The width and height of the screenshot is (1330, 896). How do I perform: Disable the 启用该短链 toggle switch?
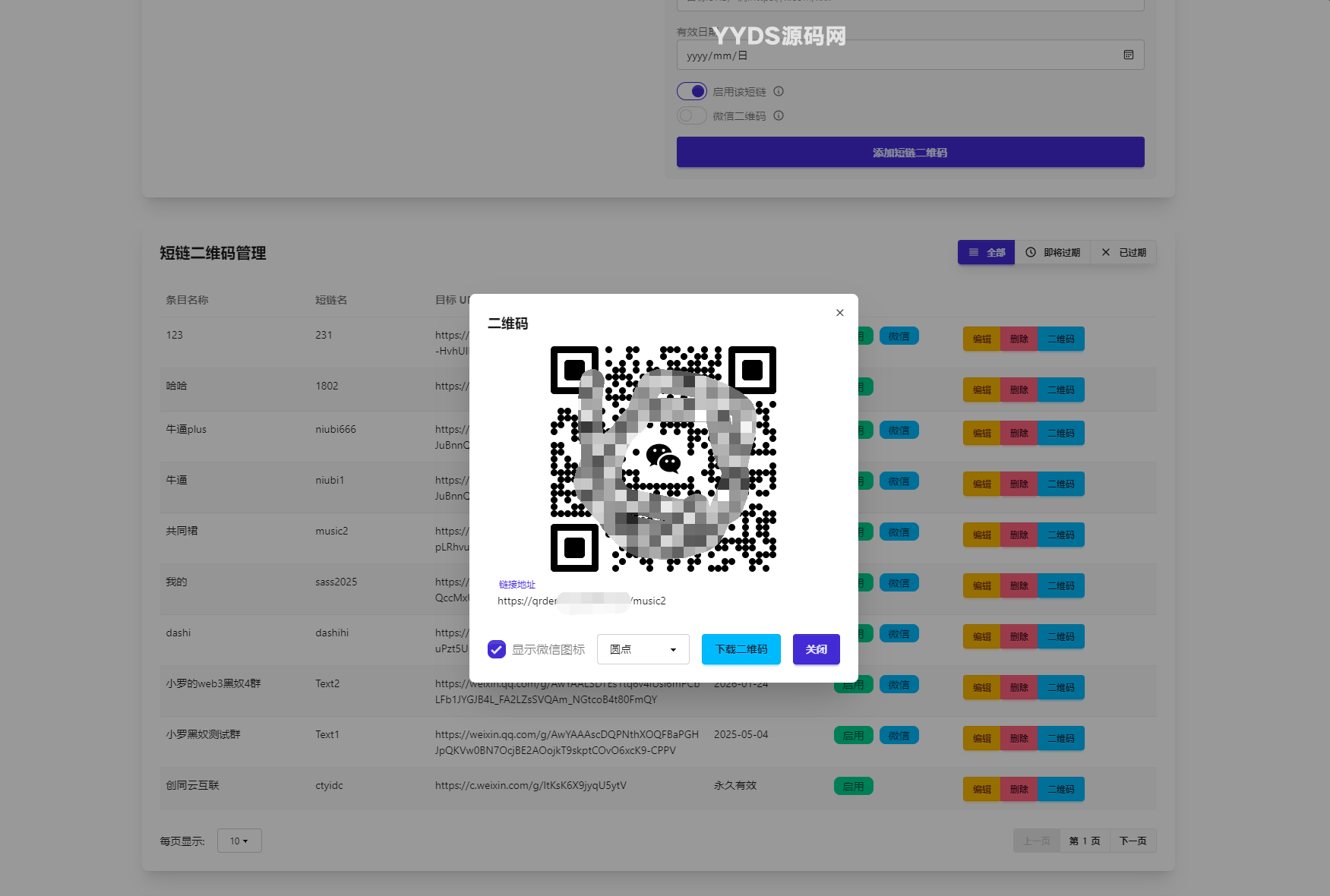click(692, 91)
